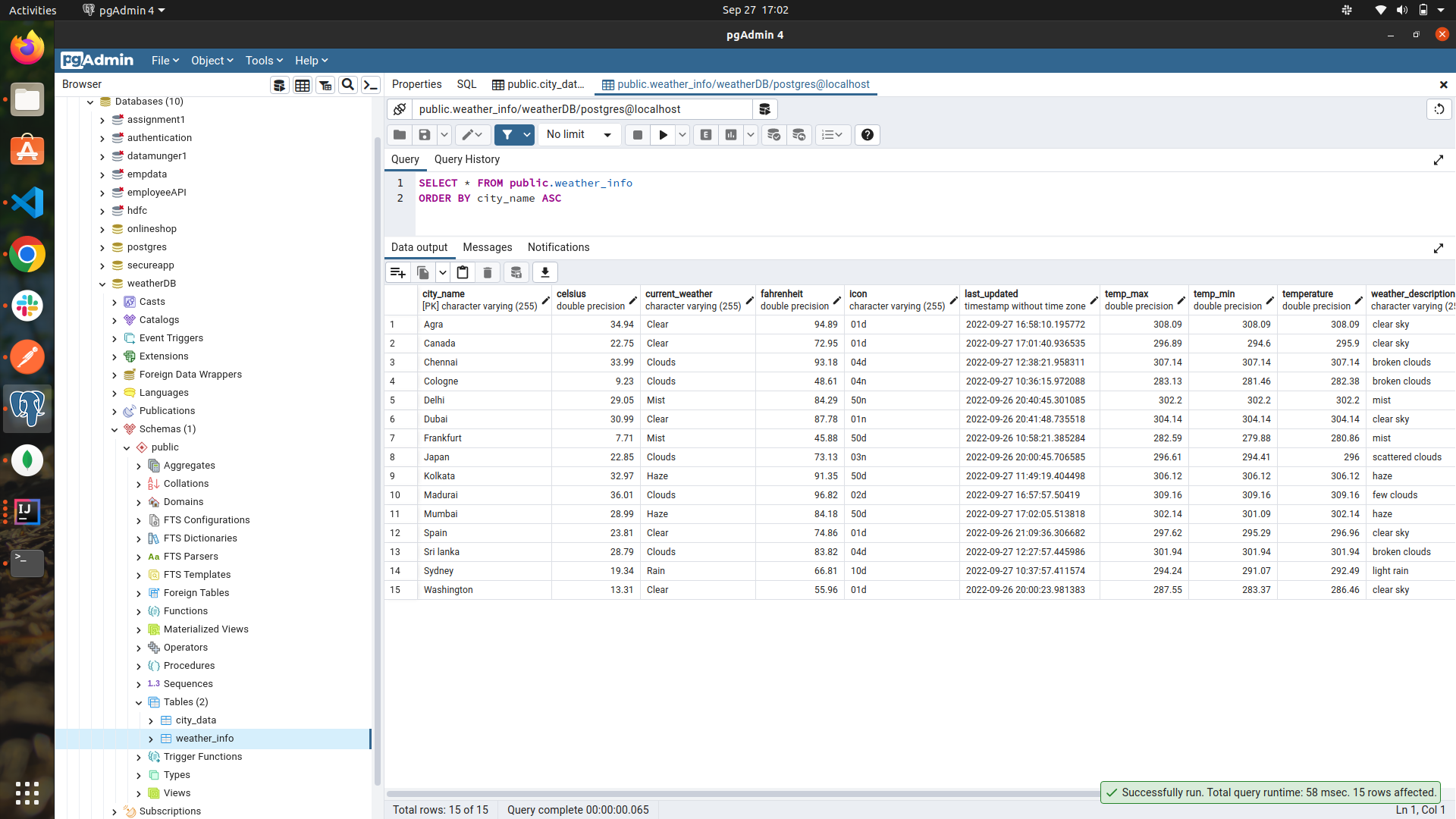
Task: Expand the city_data table node
Action: coord(151,720)
